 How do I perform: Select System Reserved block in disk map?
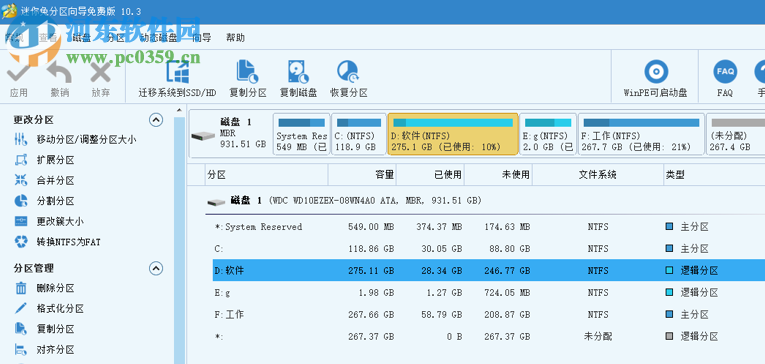point(301,134)
